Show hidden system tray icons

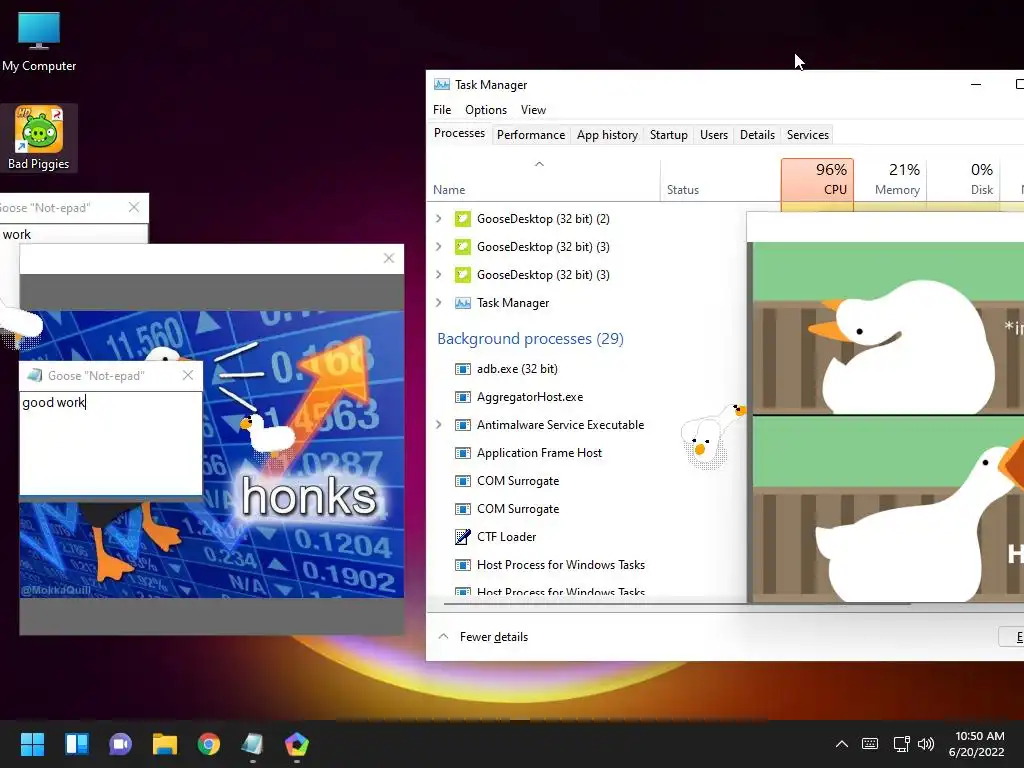(842, 744)
